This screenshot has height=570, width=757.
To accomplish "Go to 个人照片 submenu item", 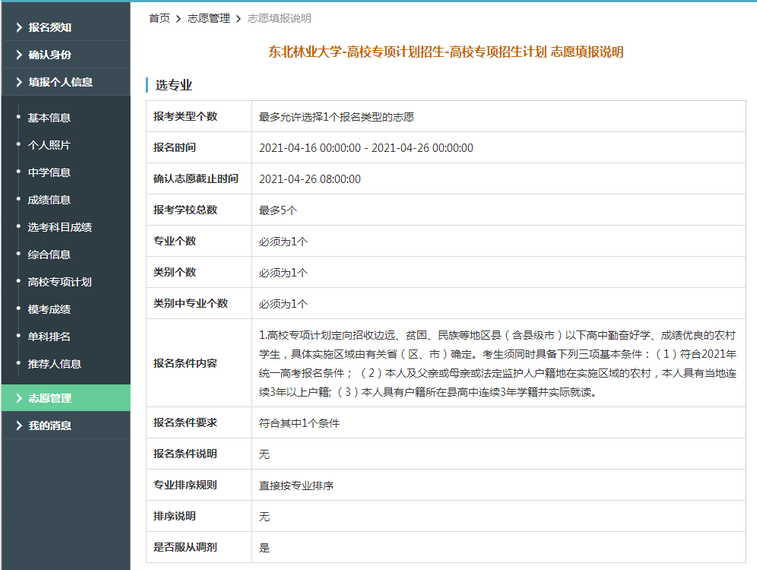I will [x=49, y=145].
